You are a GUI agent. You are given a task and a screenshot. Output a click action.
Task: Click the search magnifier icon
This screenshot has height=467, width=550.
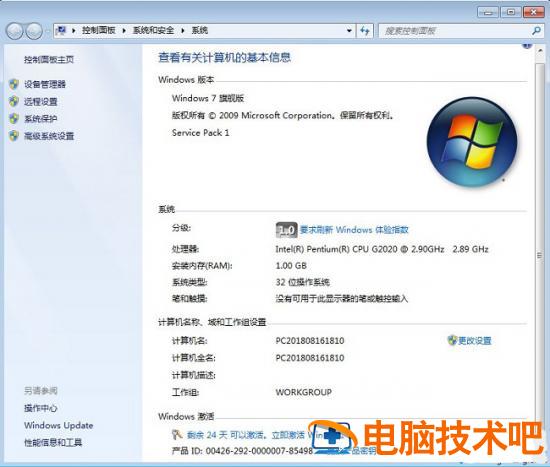[536, 31]
